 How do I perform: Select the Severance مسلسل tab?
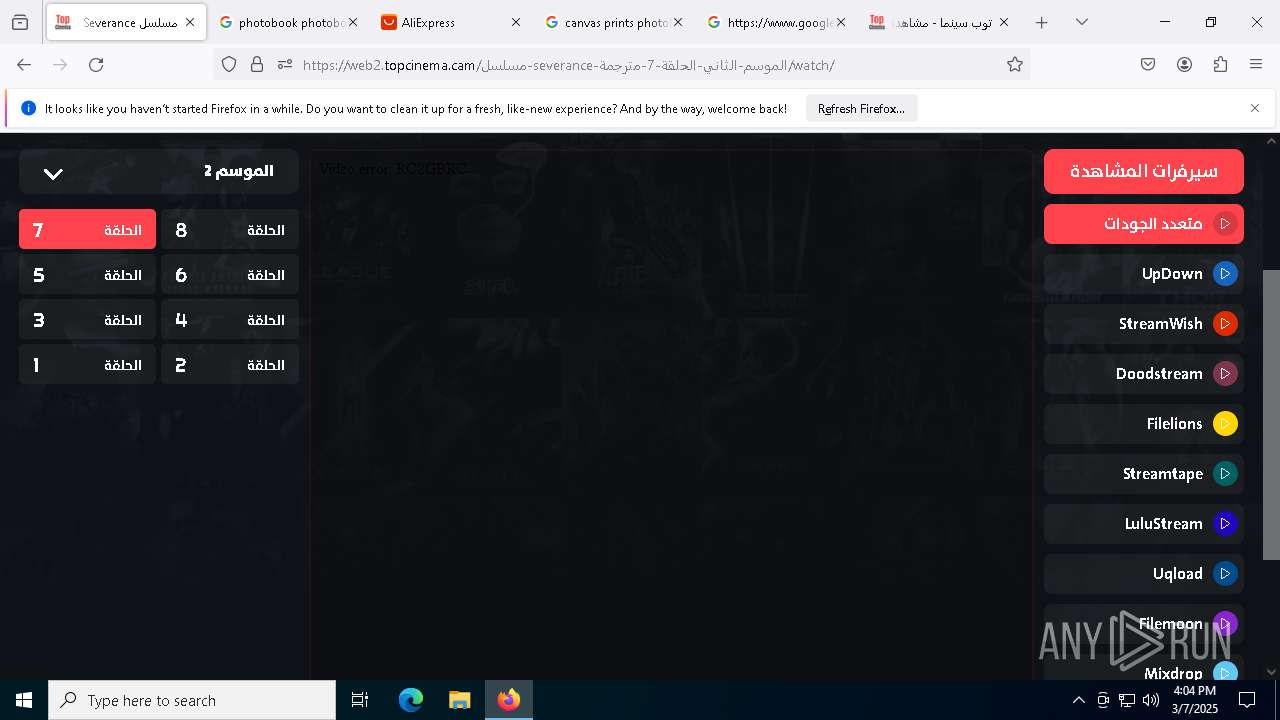126,22
